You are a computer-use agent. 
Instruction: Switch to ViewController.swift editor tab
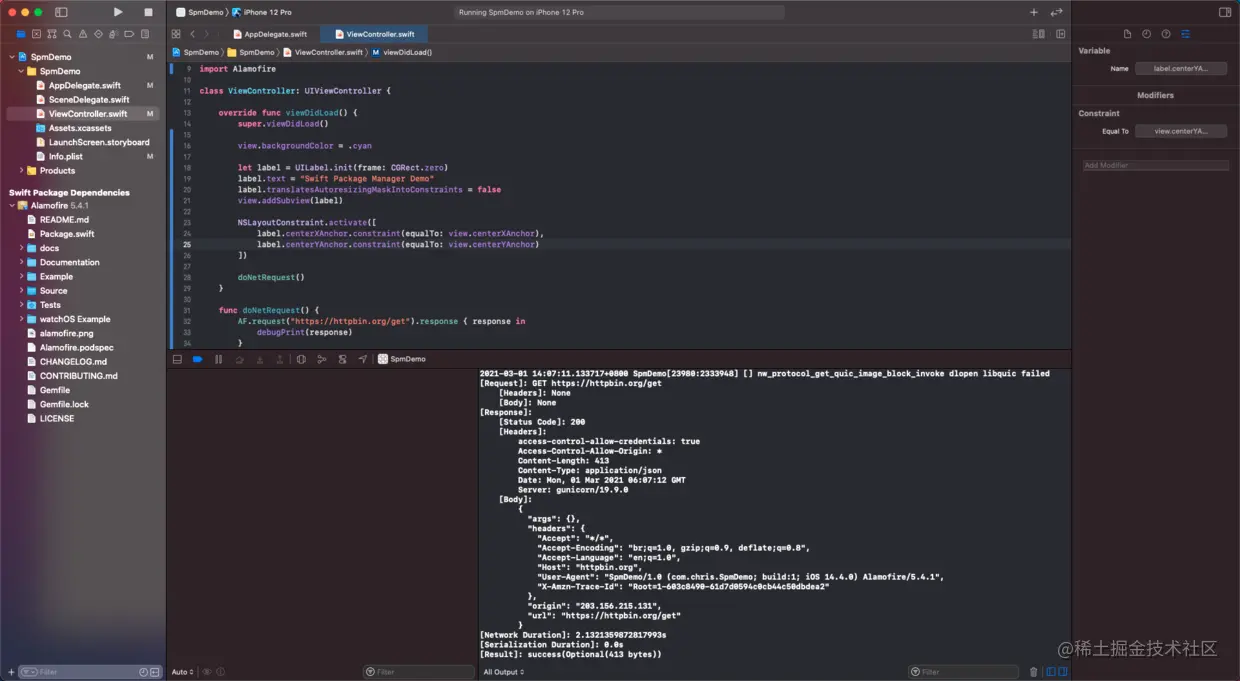tap(375, 34)
